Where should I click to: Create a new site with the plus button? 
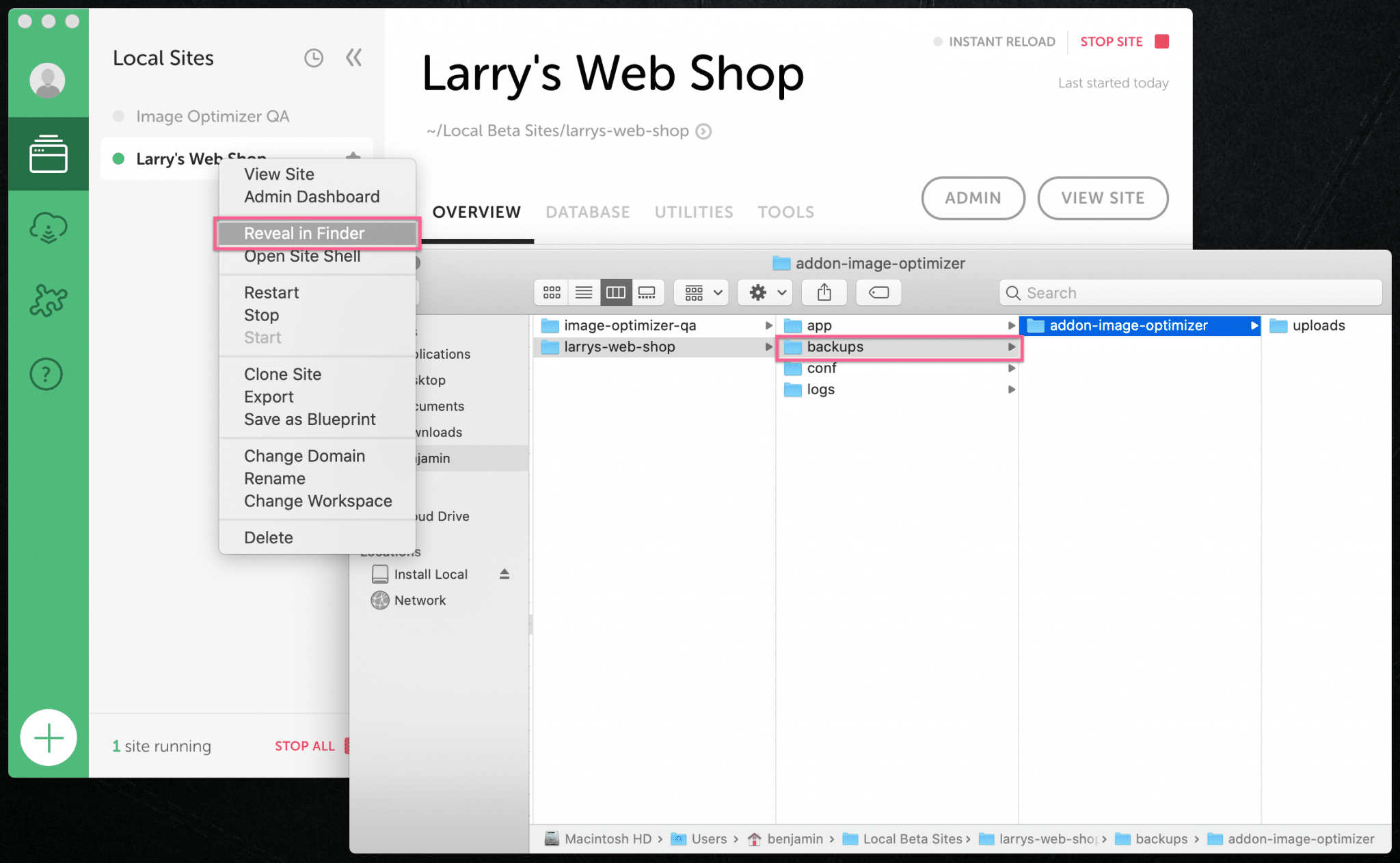(x=48, y=737)
